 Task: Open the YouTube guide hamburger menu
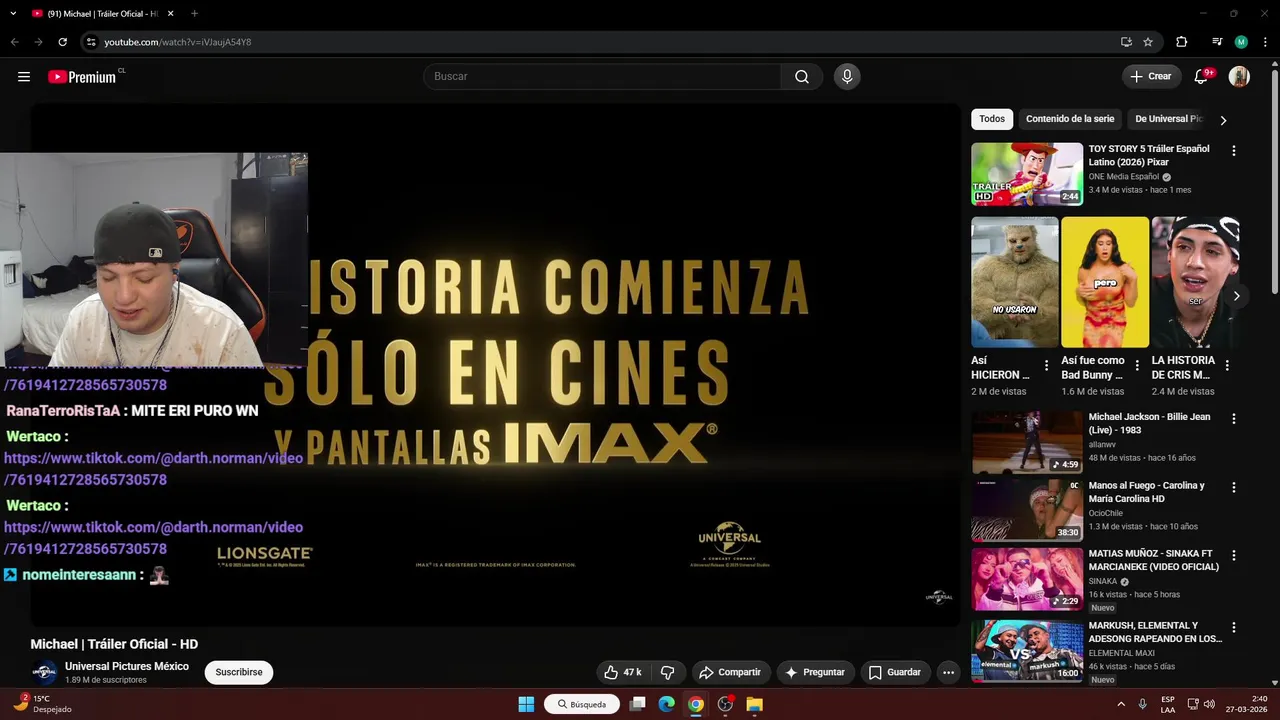click(24, 77)
